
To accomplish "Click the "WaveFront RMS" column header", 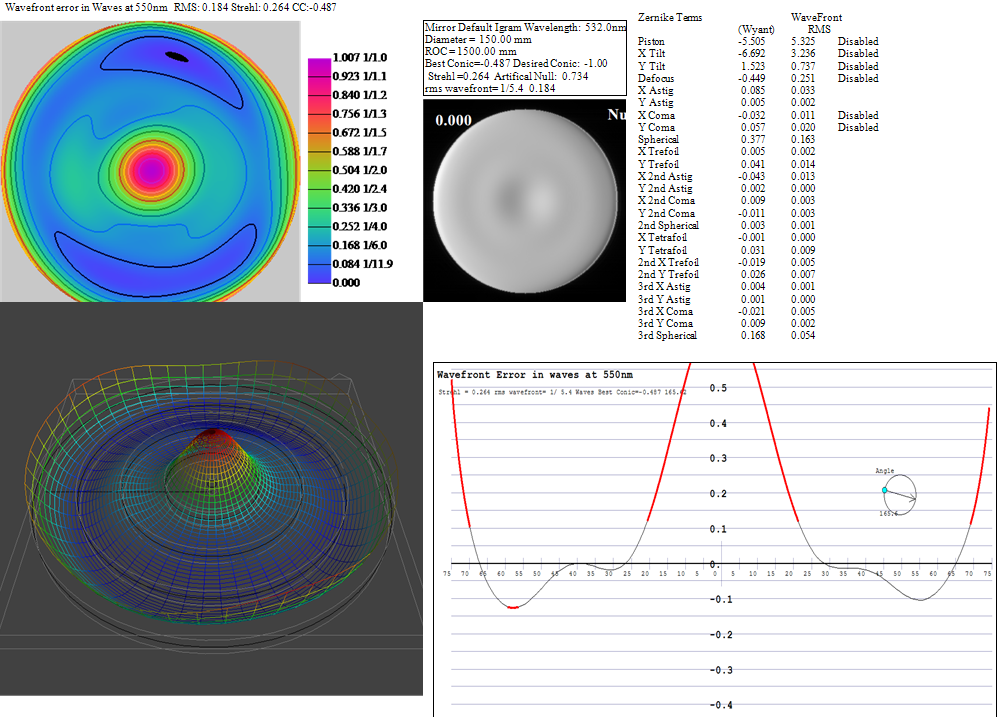I will pyautogui.click(x=817, y=23).
